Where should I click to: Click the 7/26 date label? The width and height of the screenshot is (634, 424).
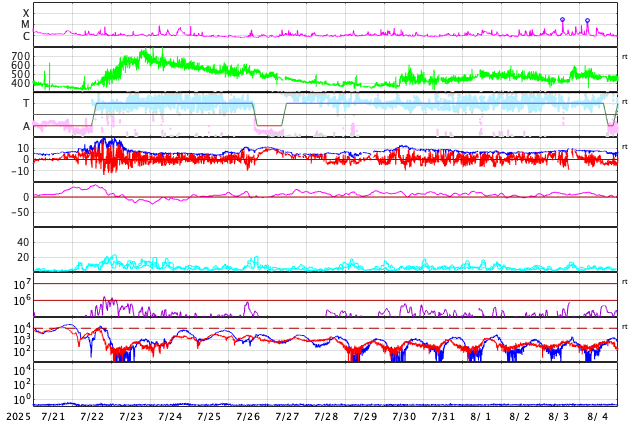click(248, 417)
